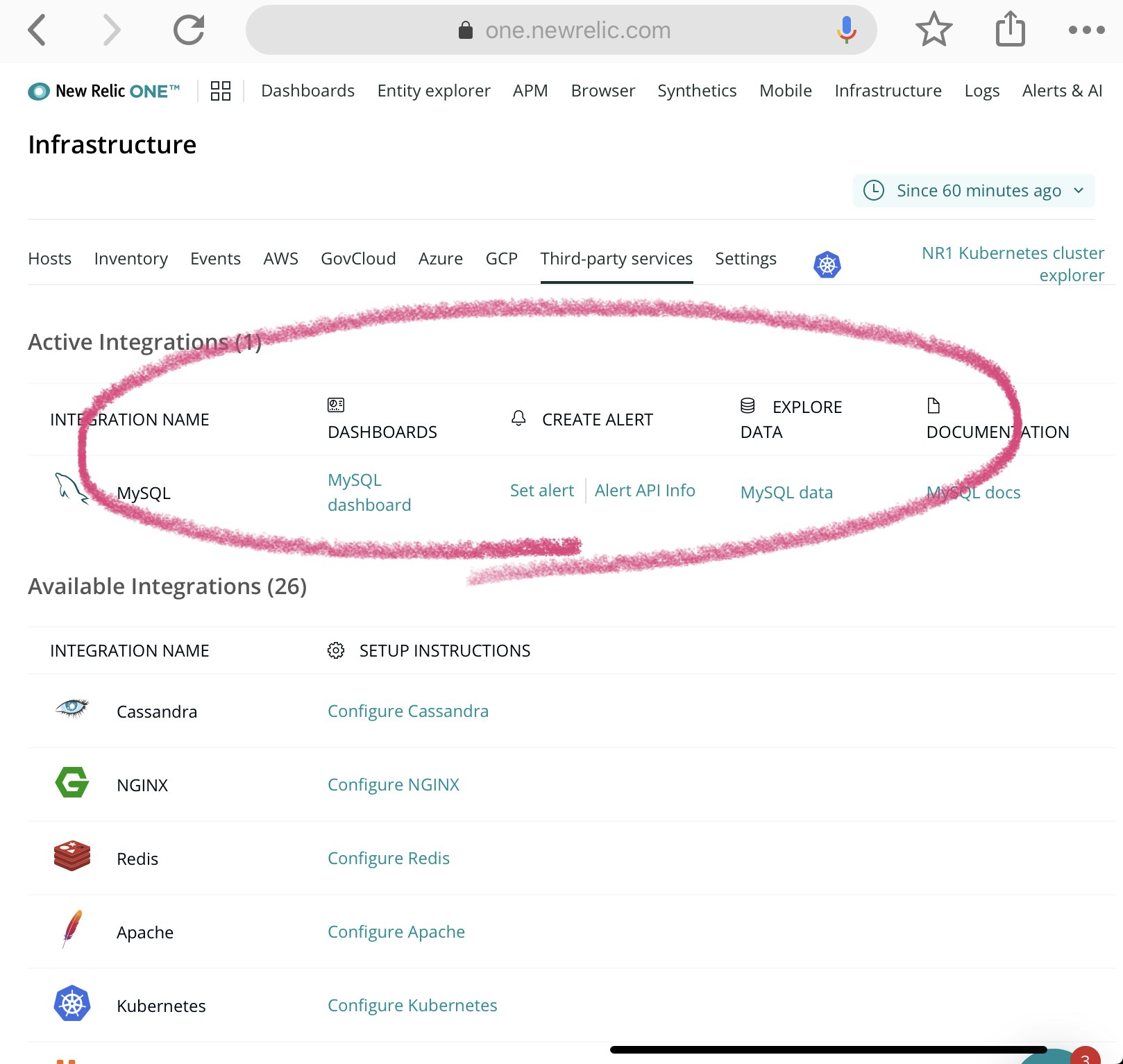Open Mobile in the top navigation

click(785, 91)
